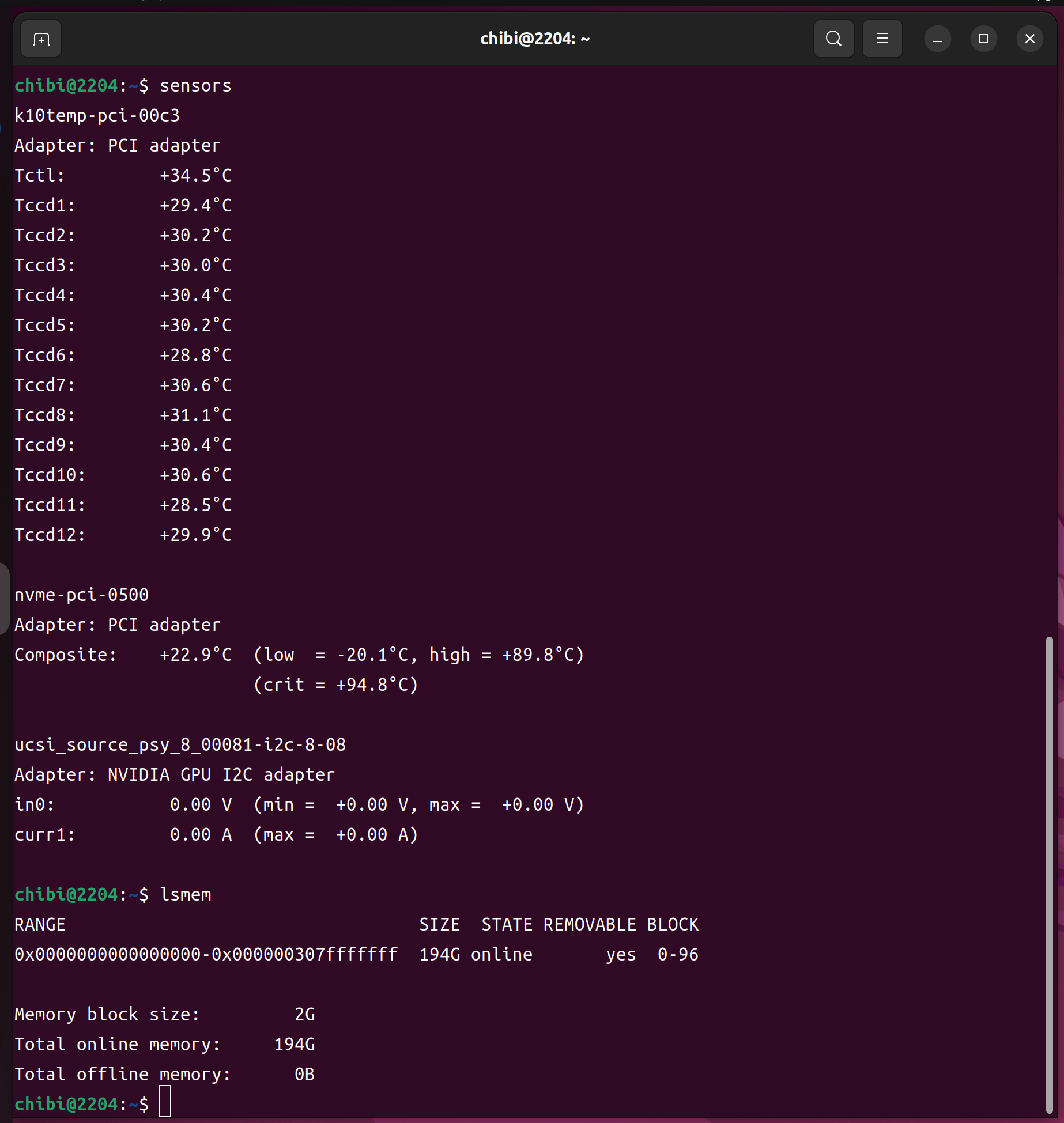Click the REMOVABLE column header in lsmem output
The image size is (1064, 1123).
[x=589, y=925]
